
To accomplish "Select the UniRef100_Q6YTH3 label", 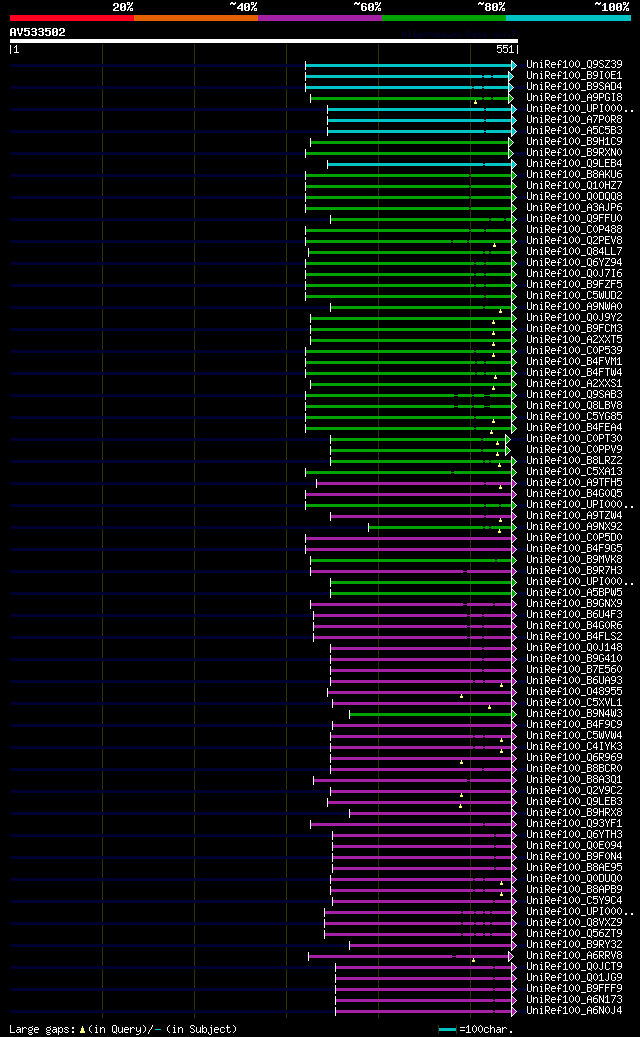I will tap(574, 835).
